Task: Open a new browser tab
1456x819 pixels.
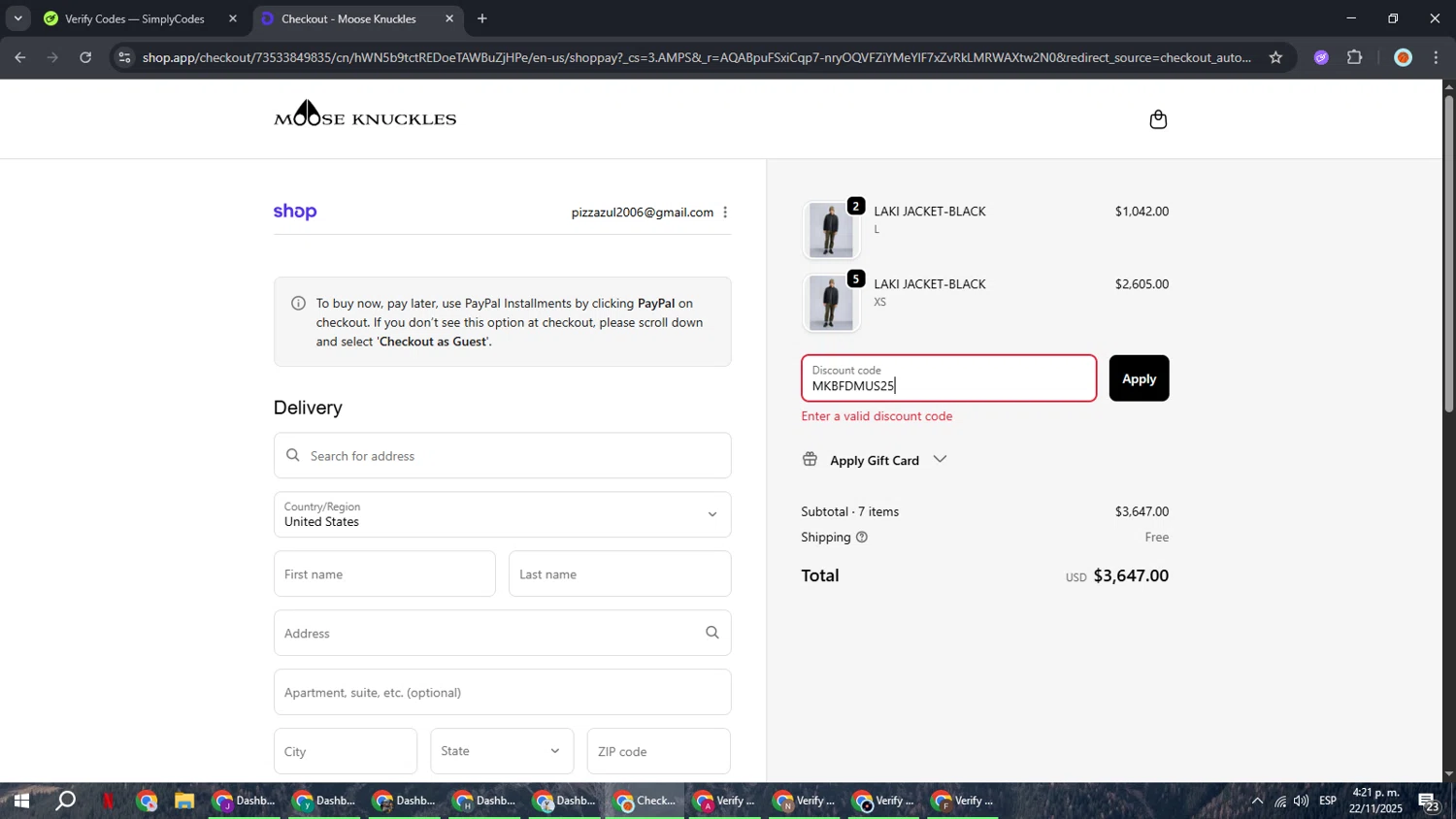Action: pos(482,18)
